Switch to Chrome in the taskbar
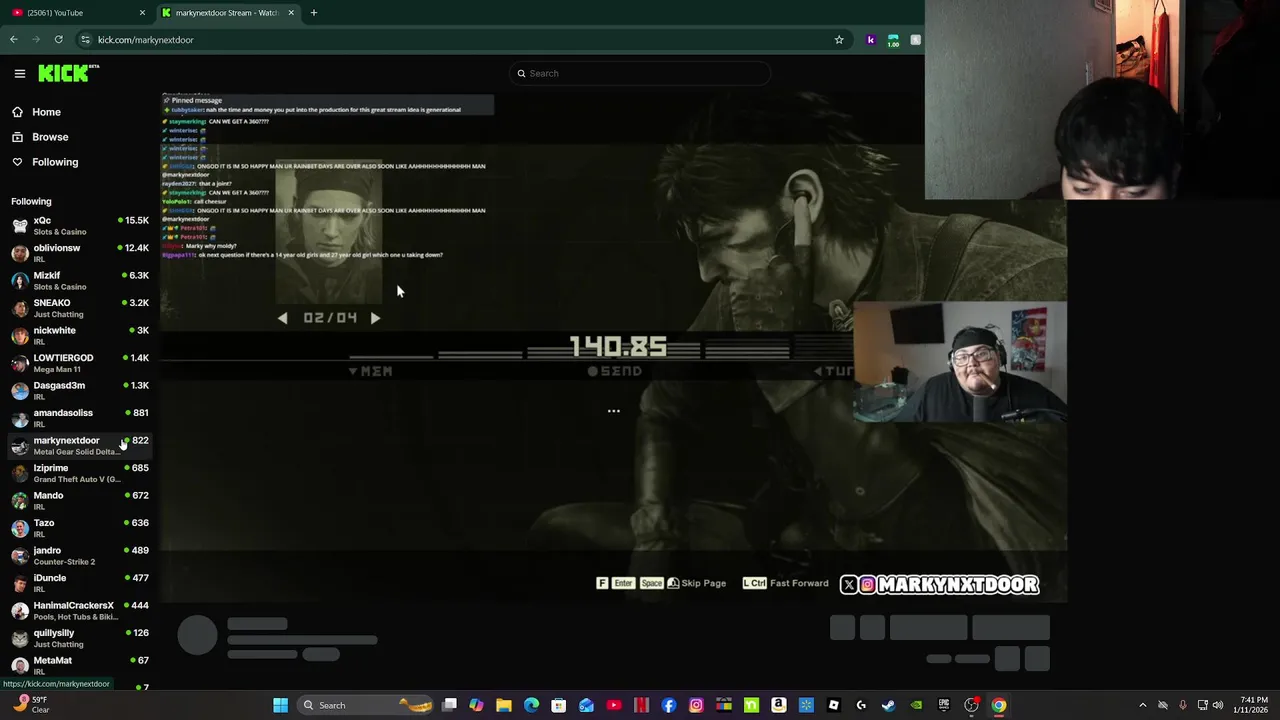 [x=999, y=705]
